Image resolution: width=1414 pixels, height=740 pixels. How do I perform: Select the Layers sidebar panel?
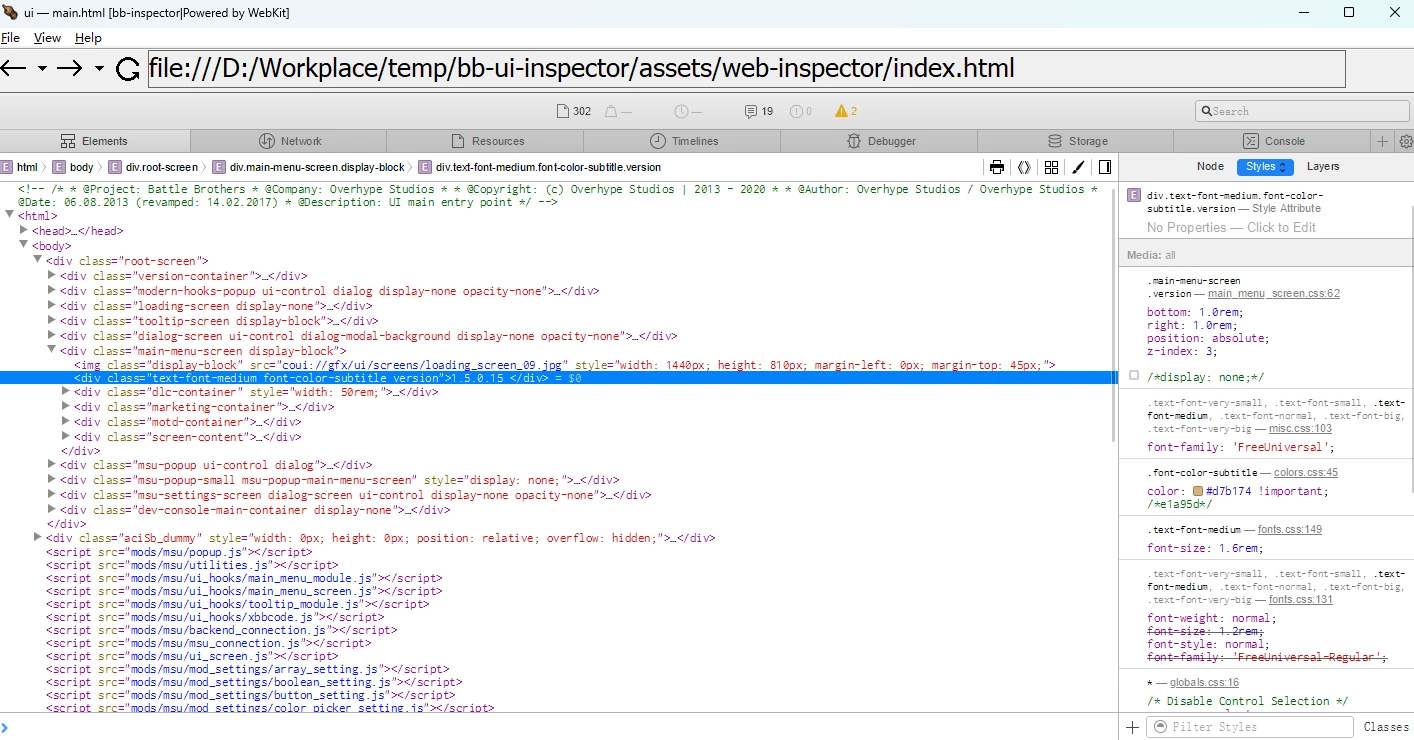click(x=1323, y=167)
